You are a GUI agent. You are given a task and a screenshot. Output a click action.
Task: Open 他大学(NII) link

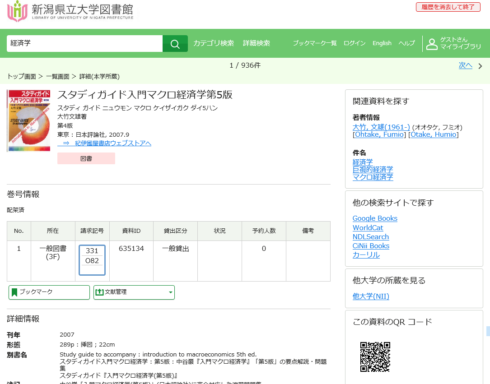pos(371,296)
